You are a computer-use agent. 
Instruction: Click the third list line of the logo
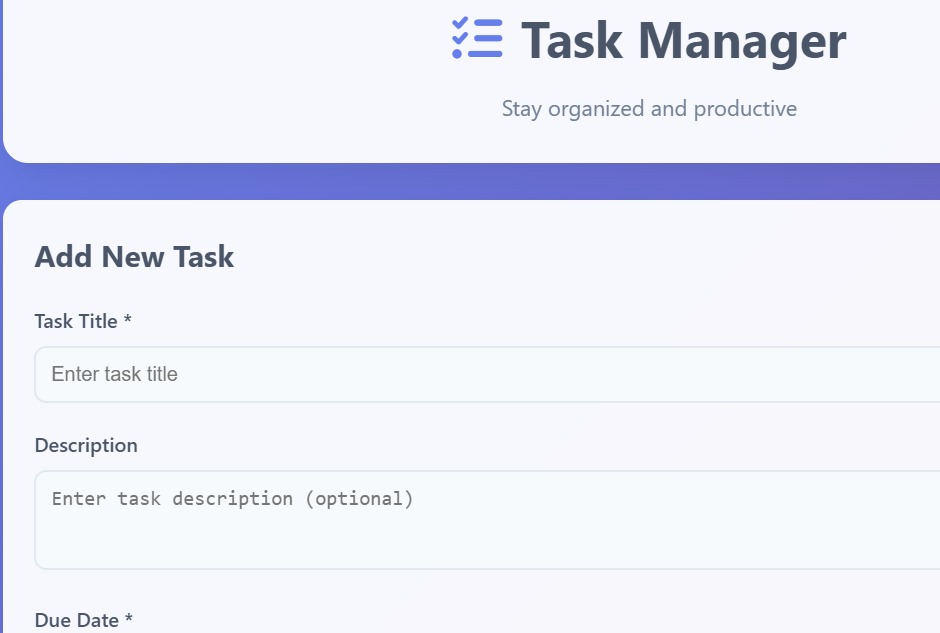485,54
